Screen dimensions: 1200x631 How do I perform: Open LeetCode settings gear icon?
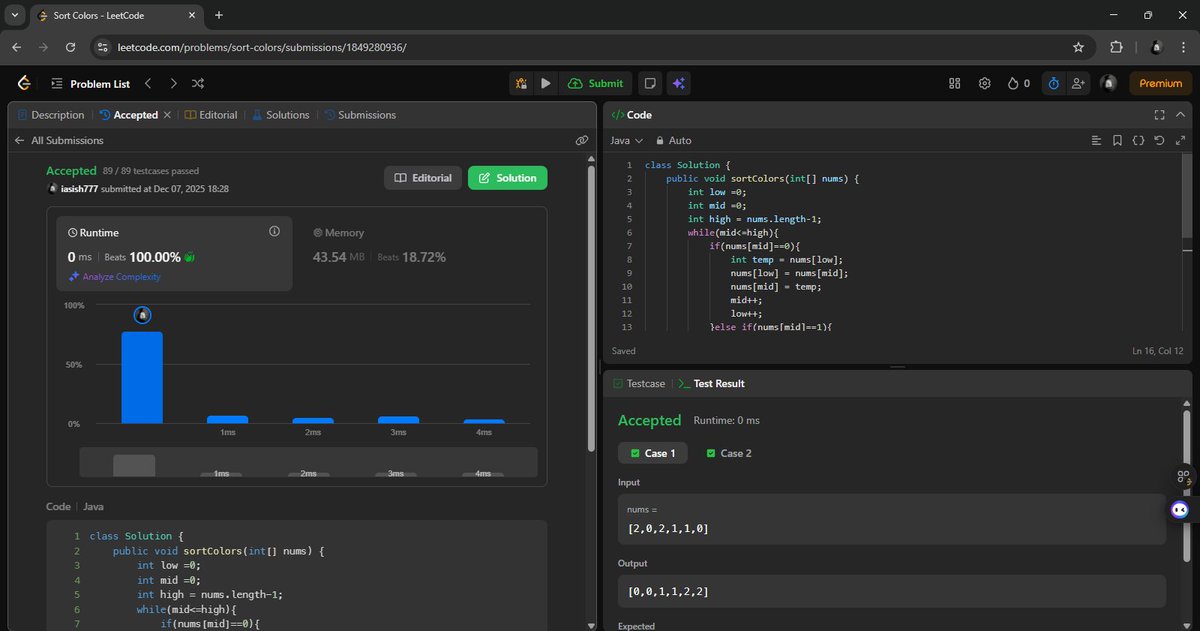point(985,83)
